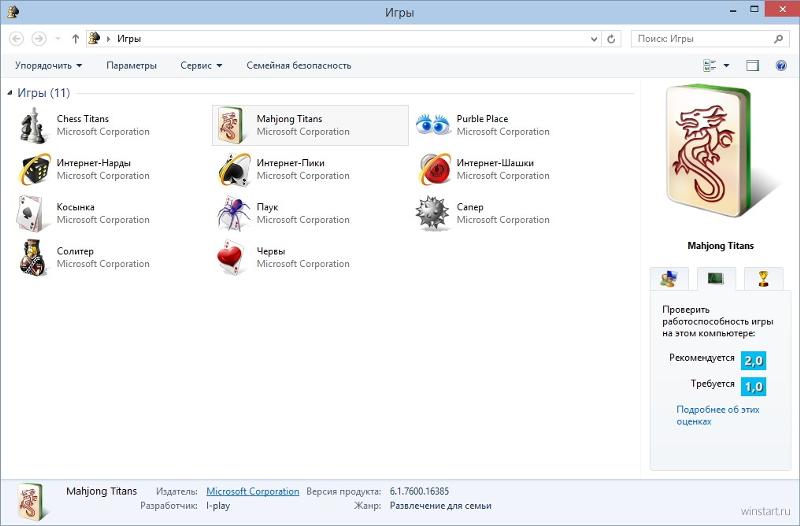This screenshot has width=800, height=526.
Task: Click the Back navigation arrow
Action: coord(16,39)
